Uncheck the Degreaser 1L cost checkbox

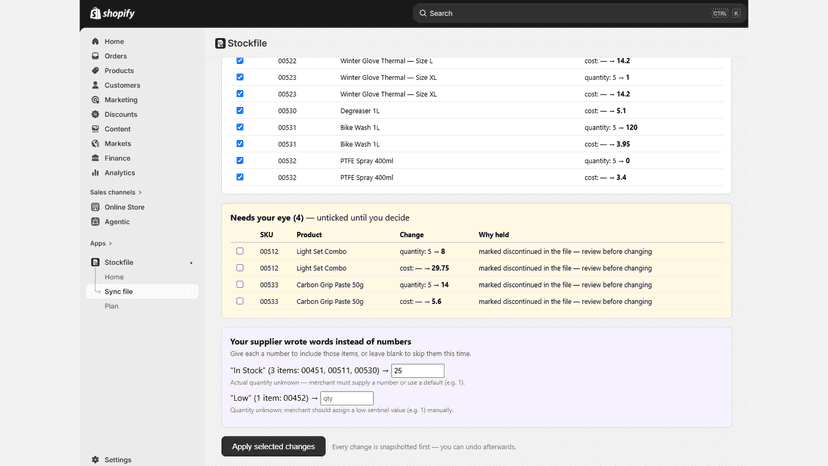240,110
